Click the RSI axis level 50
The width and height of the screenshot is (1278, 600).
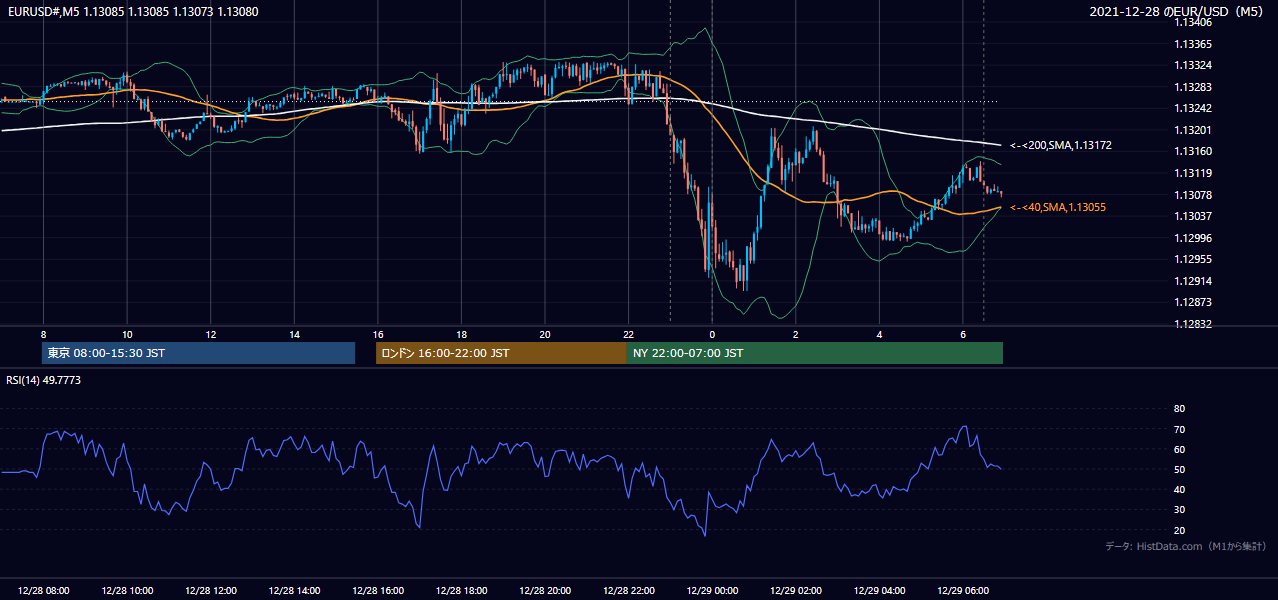point(1179,470)
